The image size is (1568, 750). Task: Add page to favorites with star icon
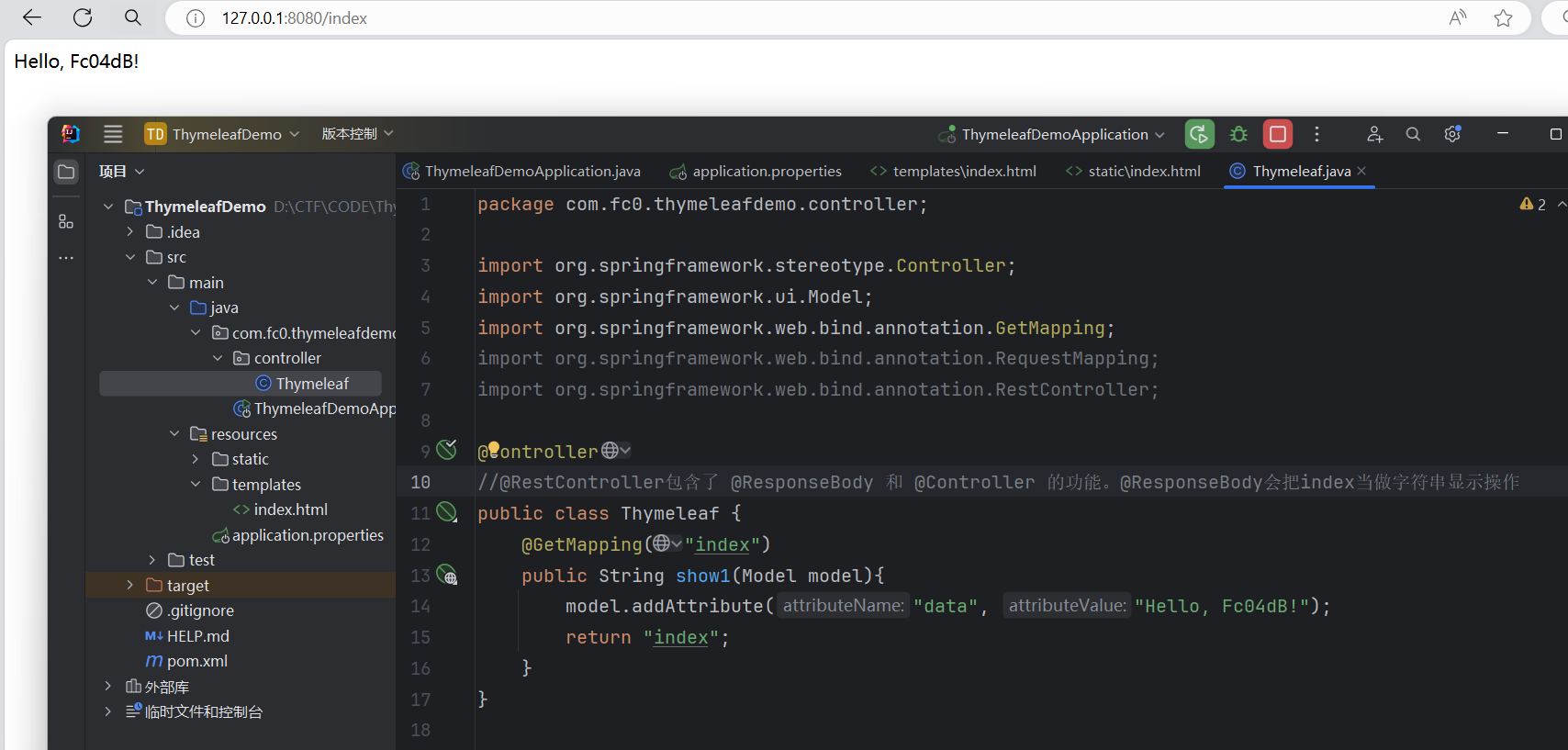[x=1503, y=18]
